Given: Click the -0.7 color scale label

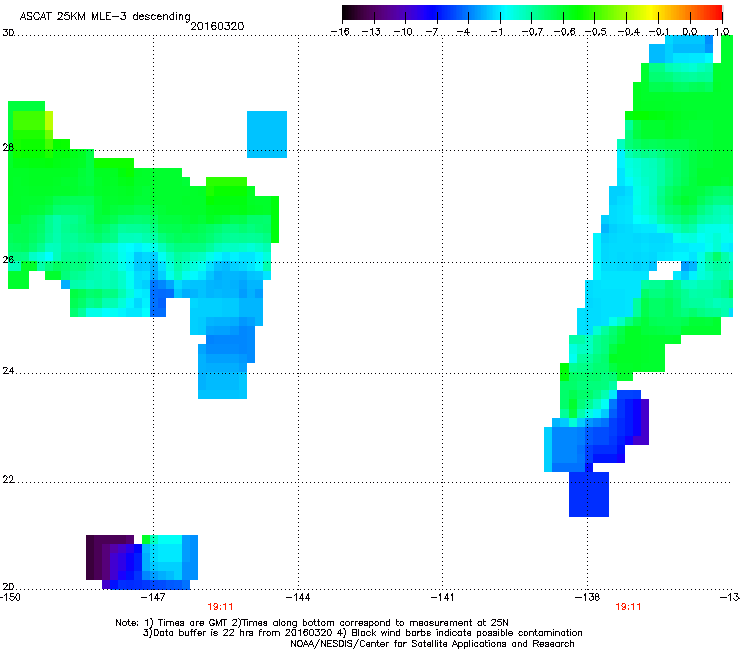Looking at the screenshot, I should pos(532,32).
